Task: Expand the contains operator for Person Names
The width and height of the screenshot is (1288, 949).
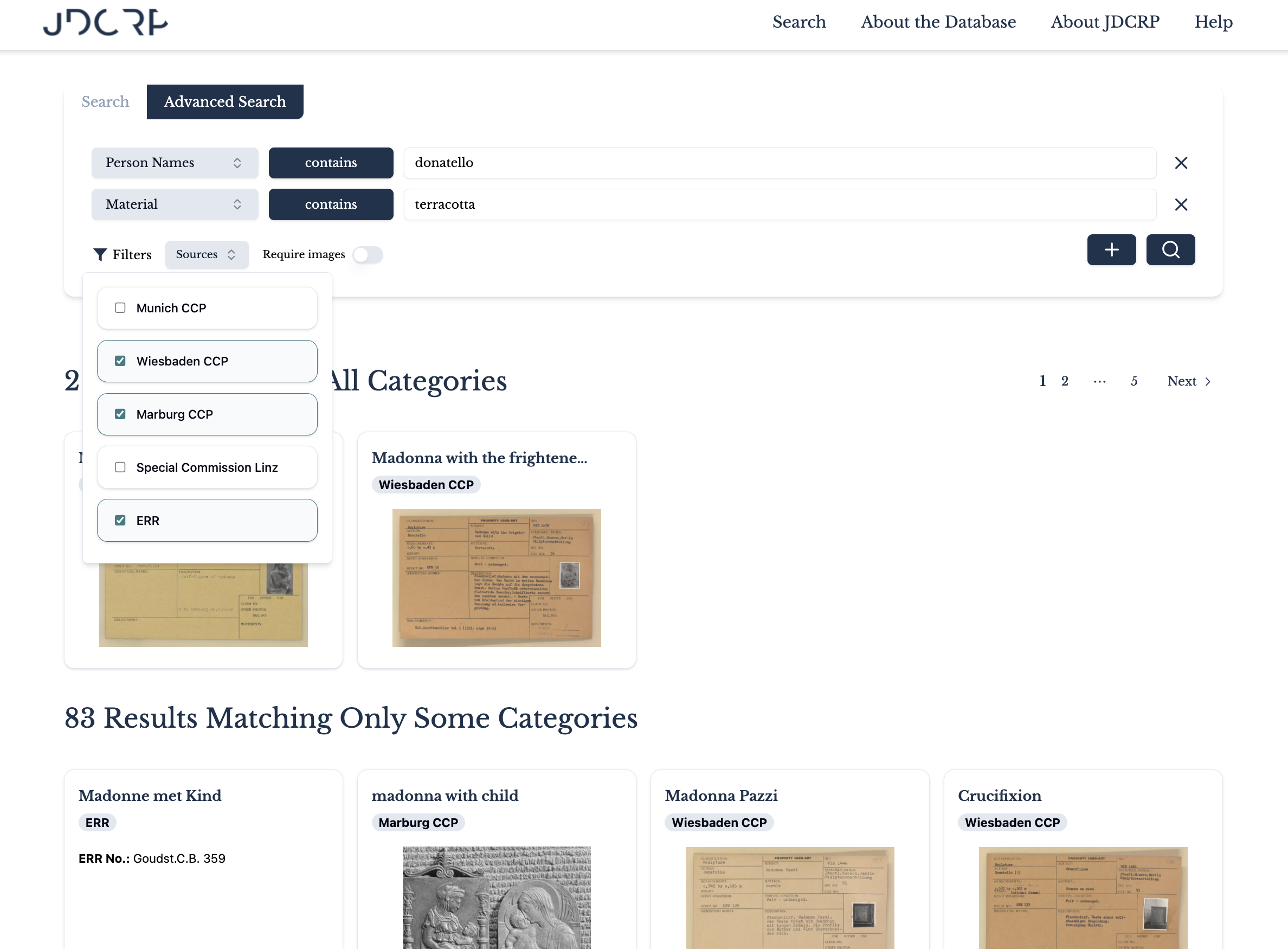Action: click(331, 163)
